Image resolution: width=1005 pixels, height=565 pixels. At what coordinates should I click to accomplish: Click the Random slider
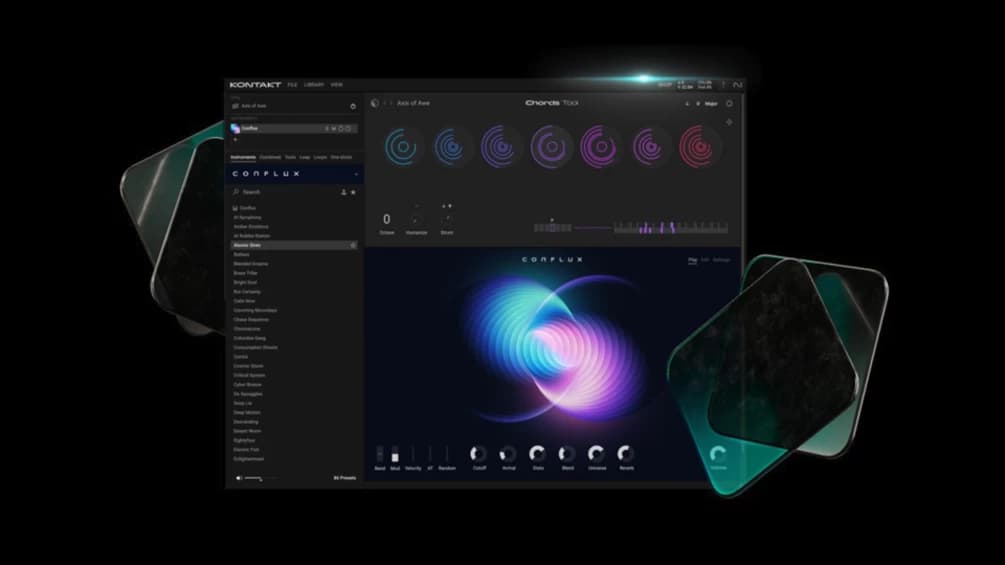447,454
